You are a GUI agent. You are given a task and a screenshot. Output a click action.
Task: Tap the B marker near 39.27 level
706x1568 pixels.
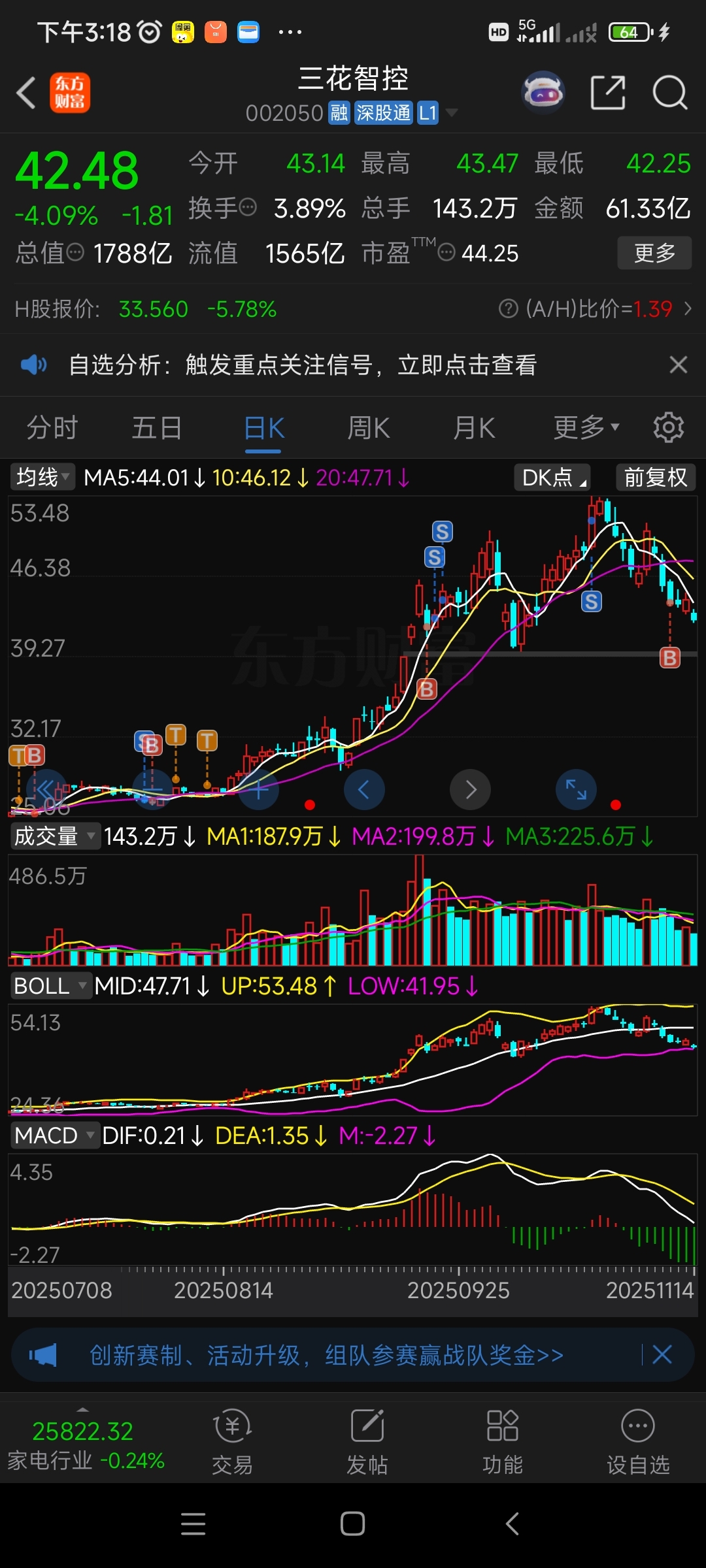pos(427,689)
